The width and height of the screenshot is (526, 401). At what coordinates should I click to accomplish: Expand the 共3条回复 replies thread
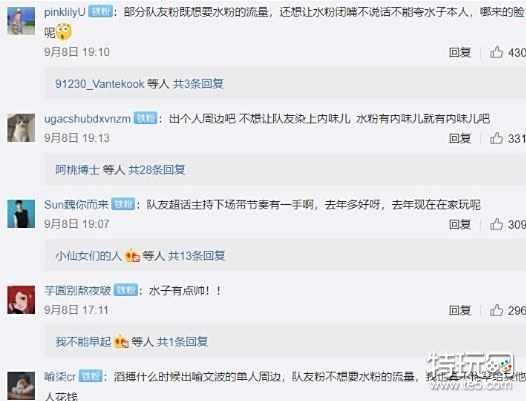click(x=198, y=84)
